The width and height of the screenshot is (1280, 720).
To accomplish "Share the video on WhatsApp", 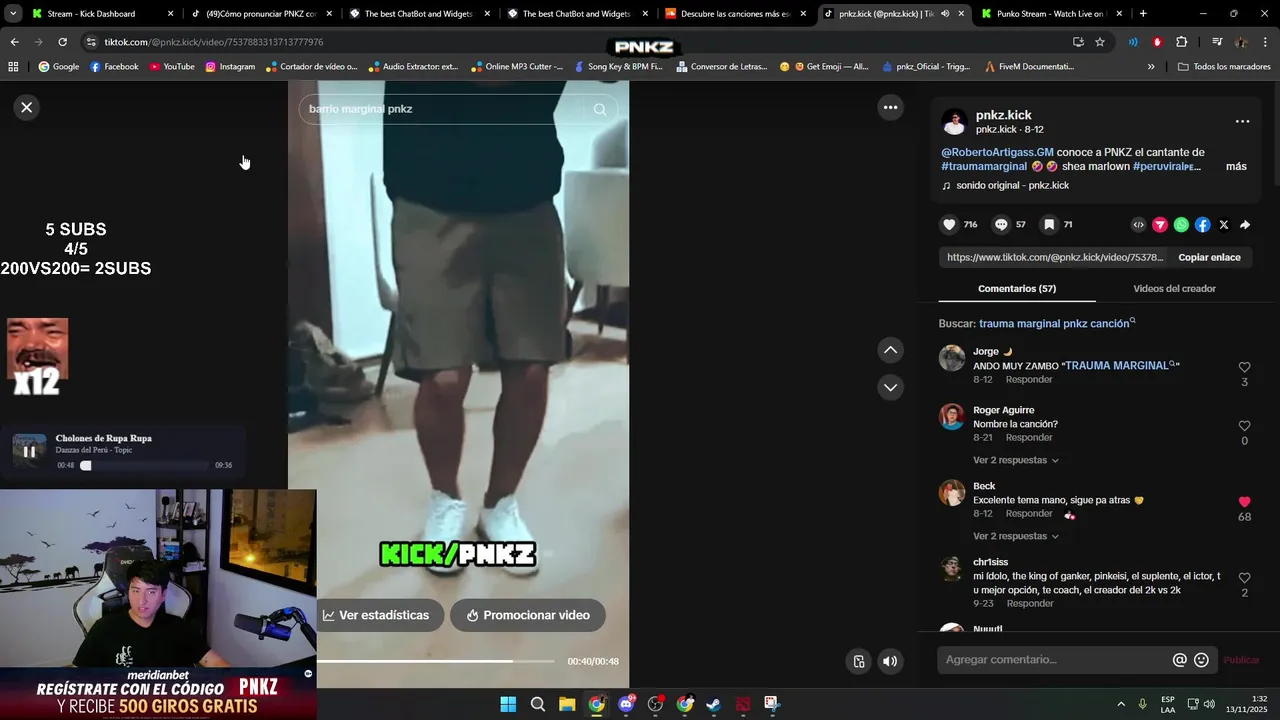I will [x=1181, y=225].
